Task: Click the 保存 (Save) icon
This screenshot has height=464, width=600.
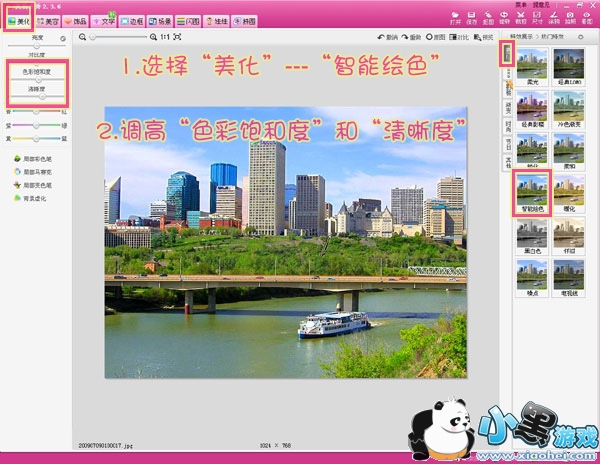Action: (471, 18)
